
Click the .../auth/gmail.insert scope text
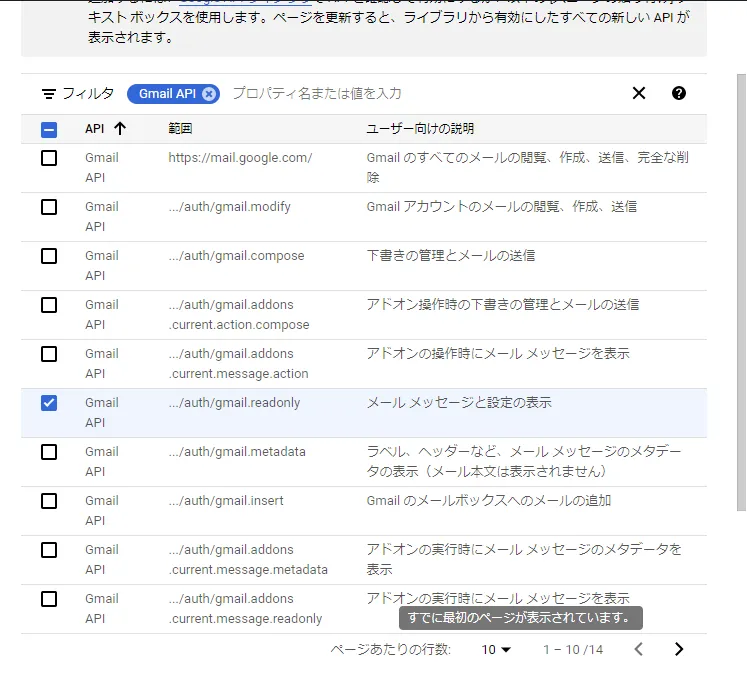[x=226, y=501]
